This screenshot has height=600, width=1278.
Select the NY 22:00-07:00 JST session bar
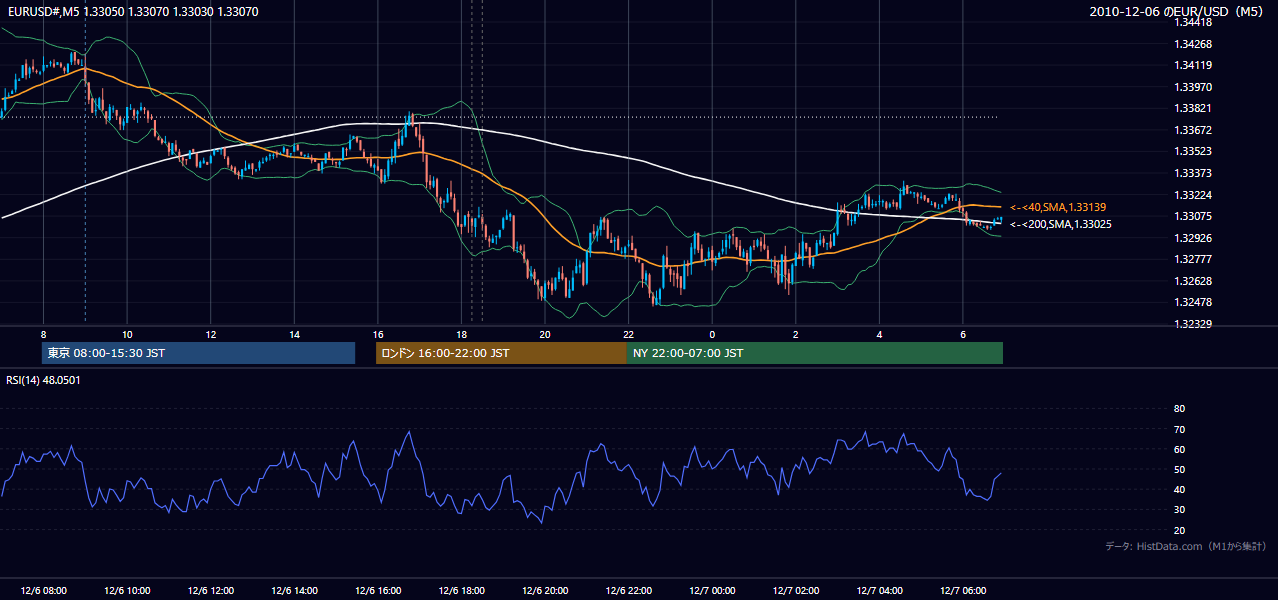[x=815, y=353]
